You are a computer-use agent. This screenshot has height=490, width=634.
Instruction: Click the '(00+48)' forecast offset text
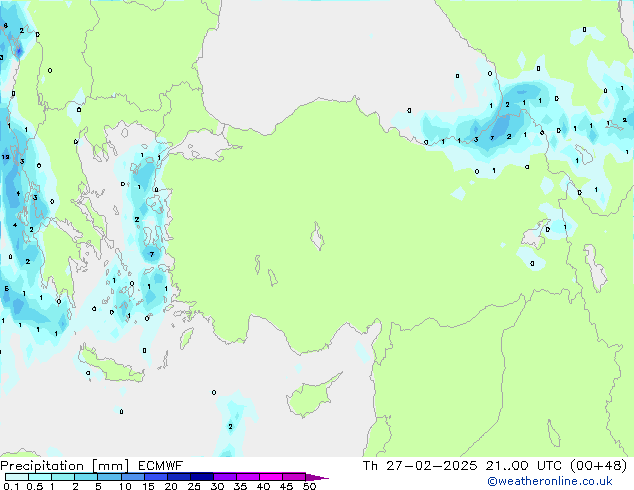click(598, 466)
